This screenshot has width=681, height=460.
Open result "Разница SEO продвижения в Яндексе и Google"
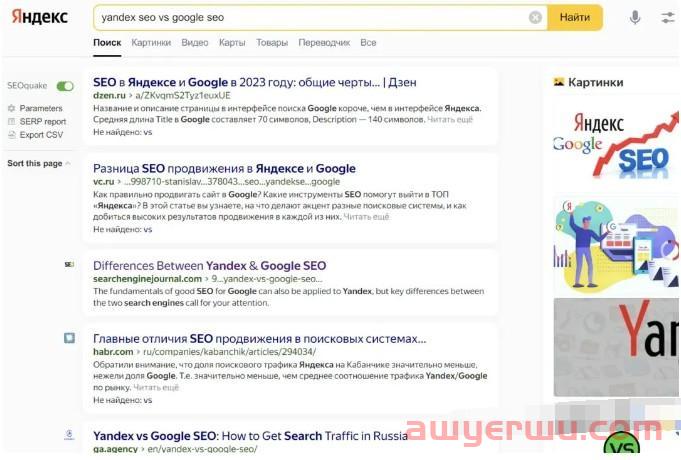(224, 169)
